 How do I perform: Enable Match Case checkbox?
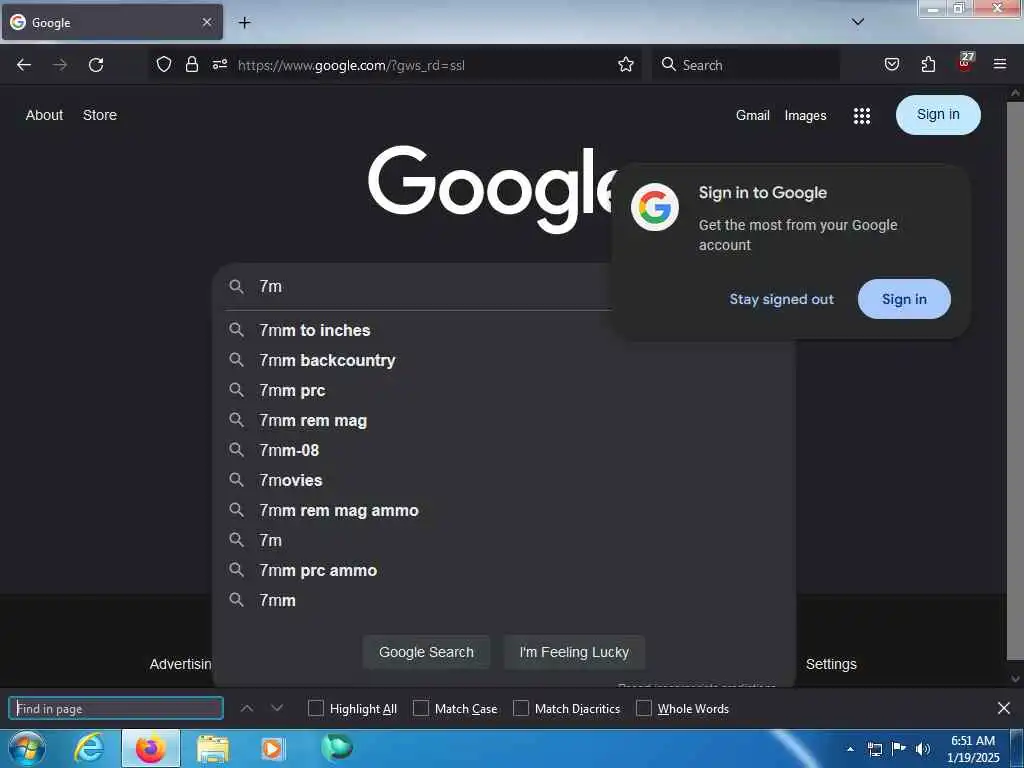click(421, 708)
